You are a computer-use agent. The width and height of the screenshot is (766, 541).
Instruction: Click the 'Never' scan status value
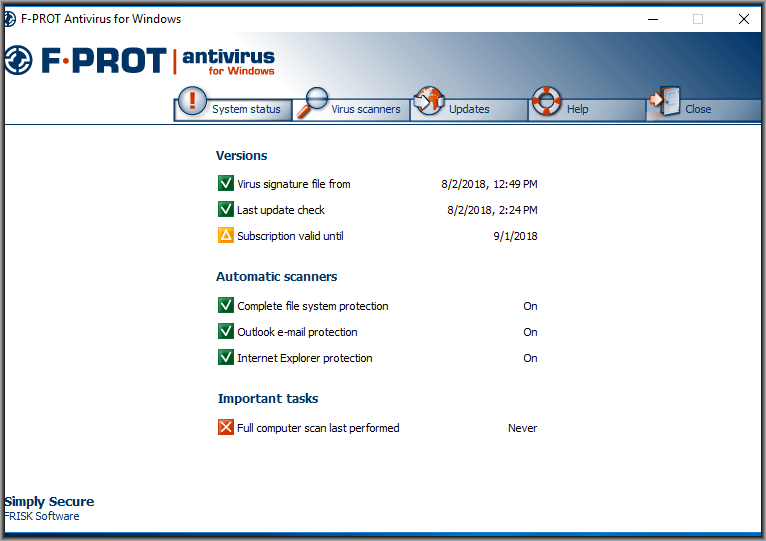pos(522,428)
